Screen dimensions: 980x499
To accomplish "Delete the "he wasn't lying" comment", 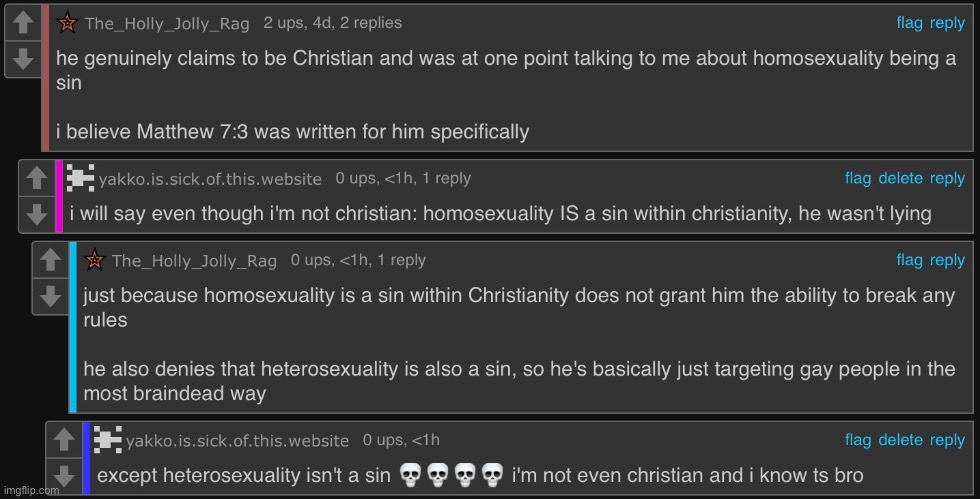I will click(900, 178).
